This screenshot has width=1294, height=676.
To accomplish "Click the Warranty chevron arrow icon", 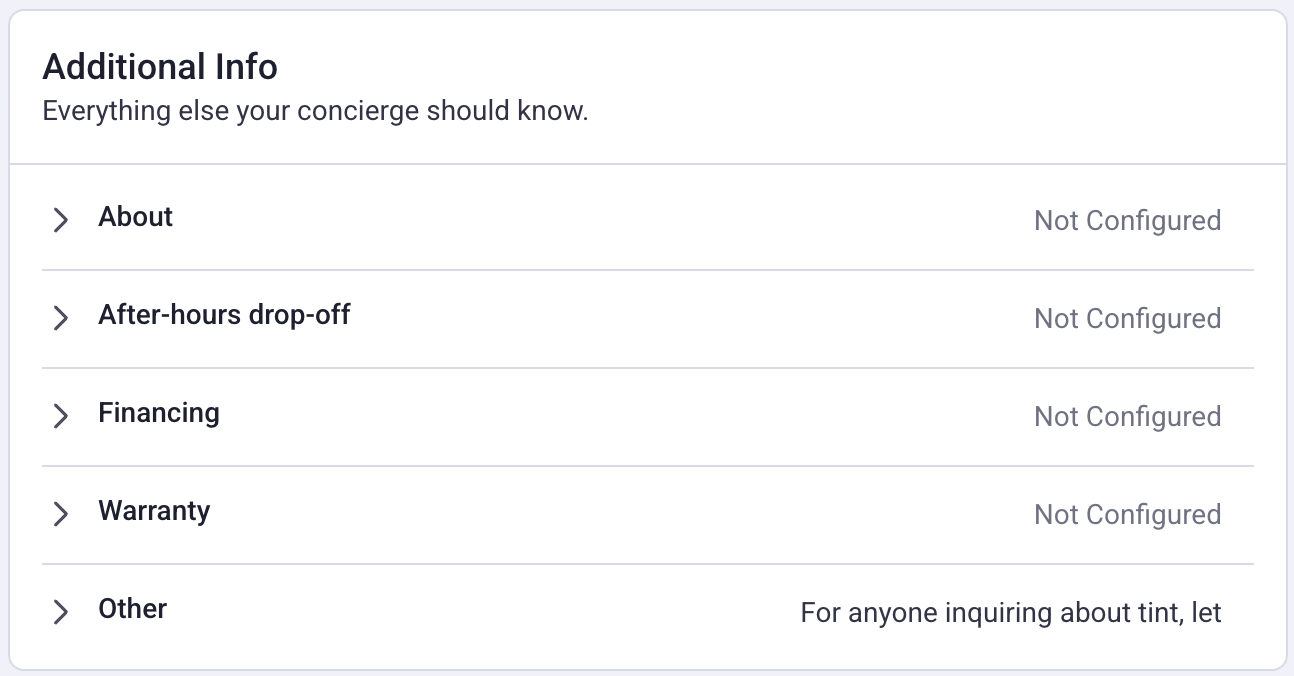I will (61, 514).
